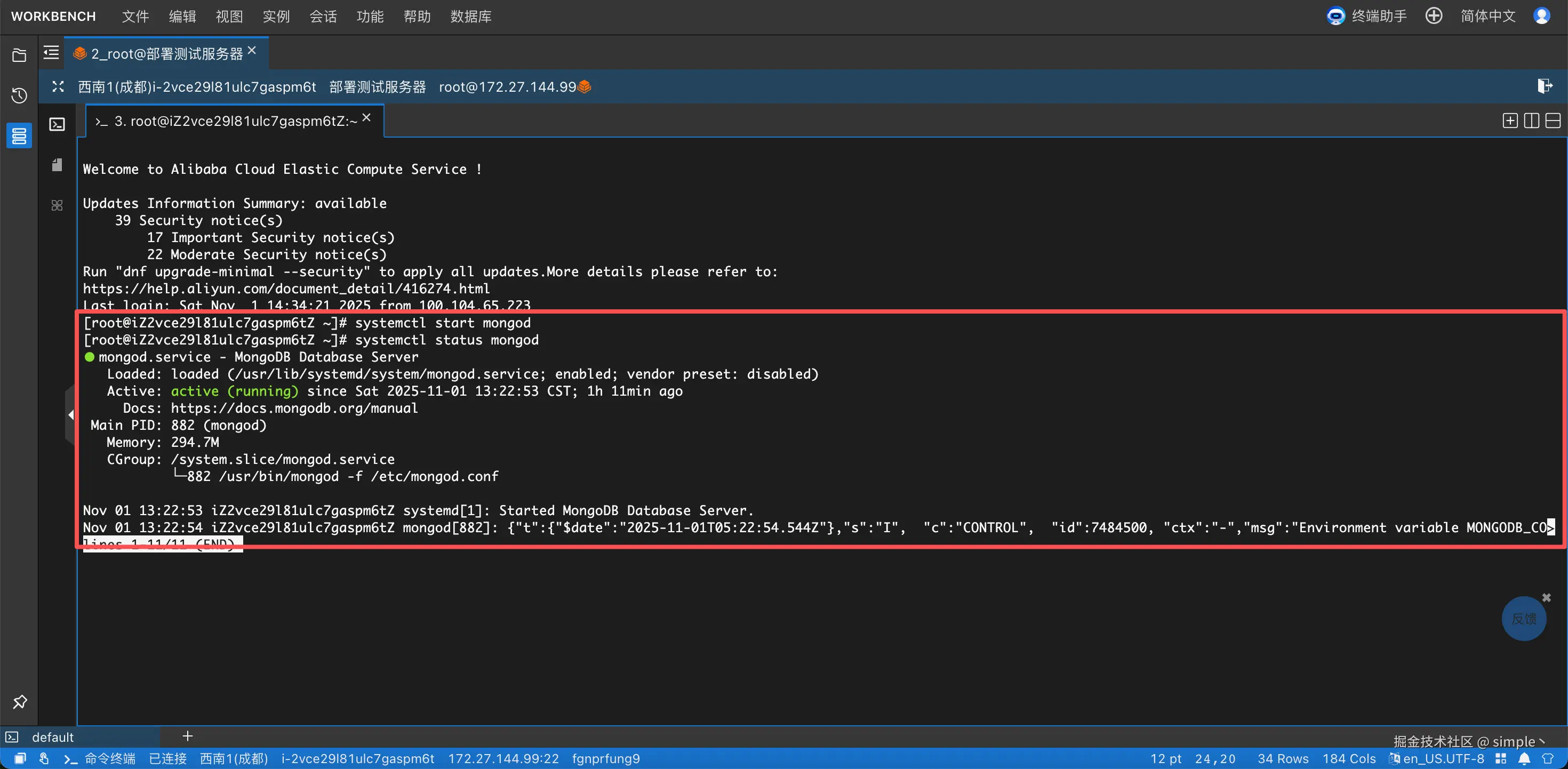1568x769 pixels.
Task: Open the 编辑 menu
Action: point(182,17)
